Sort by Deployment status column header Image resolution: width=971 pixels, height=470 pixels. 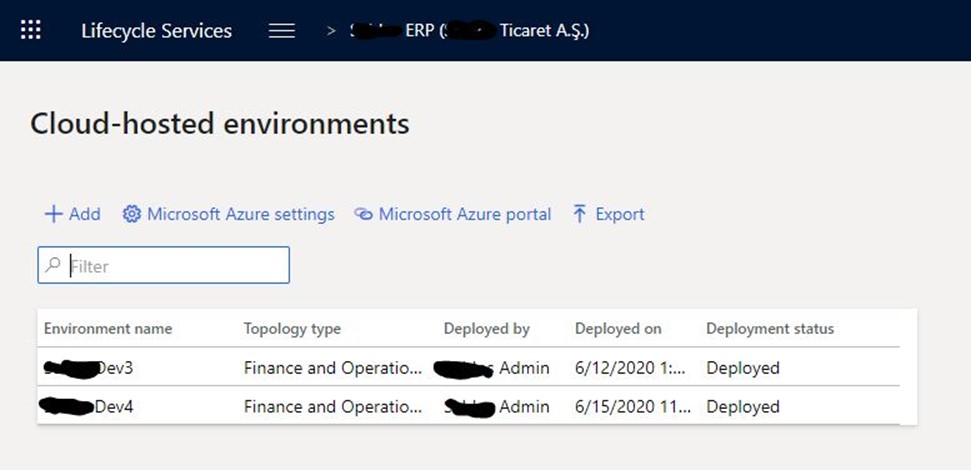pyautogui.click(x=769, y=329)
